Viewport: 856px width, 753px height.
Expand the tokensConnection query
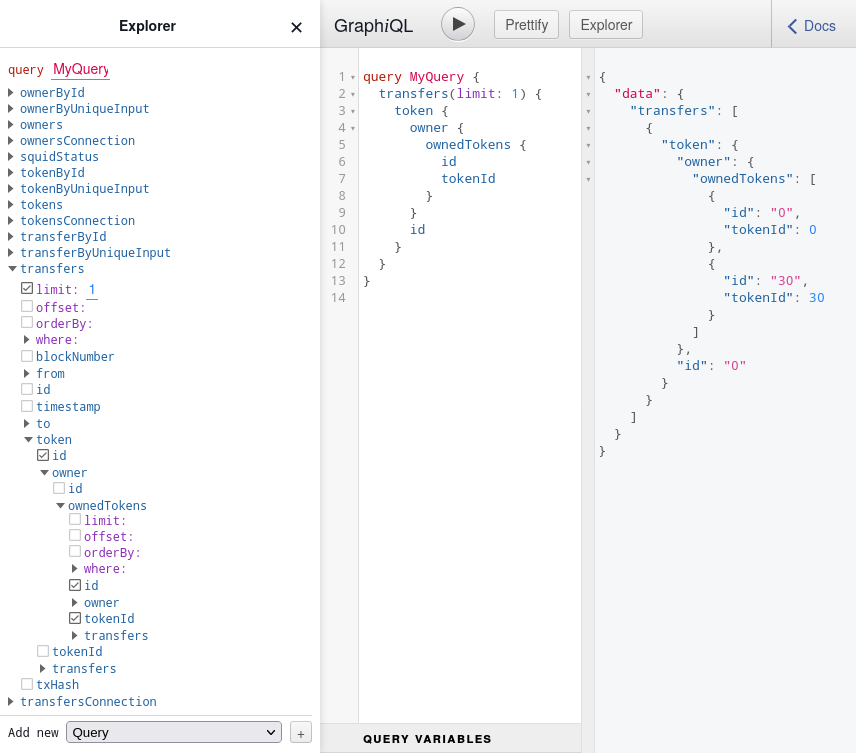[x=10, y=221]
